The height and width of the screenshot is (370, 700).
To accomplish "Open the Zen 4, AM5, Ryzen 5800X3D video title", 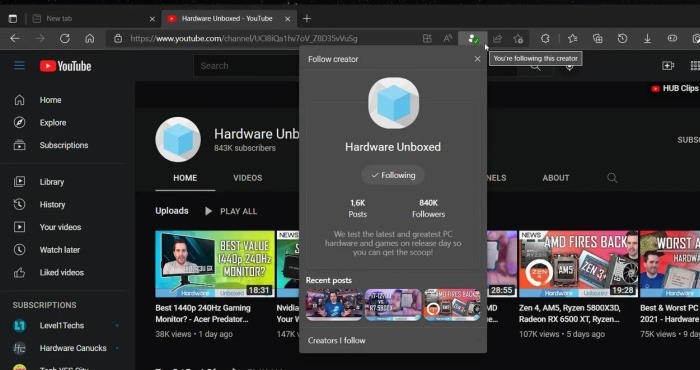I will click(x=570, y=314).
